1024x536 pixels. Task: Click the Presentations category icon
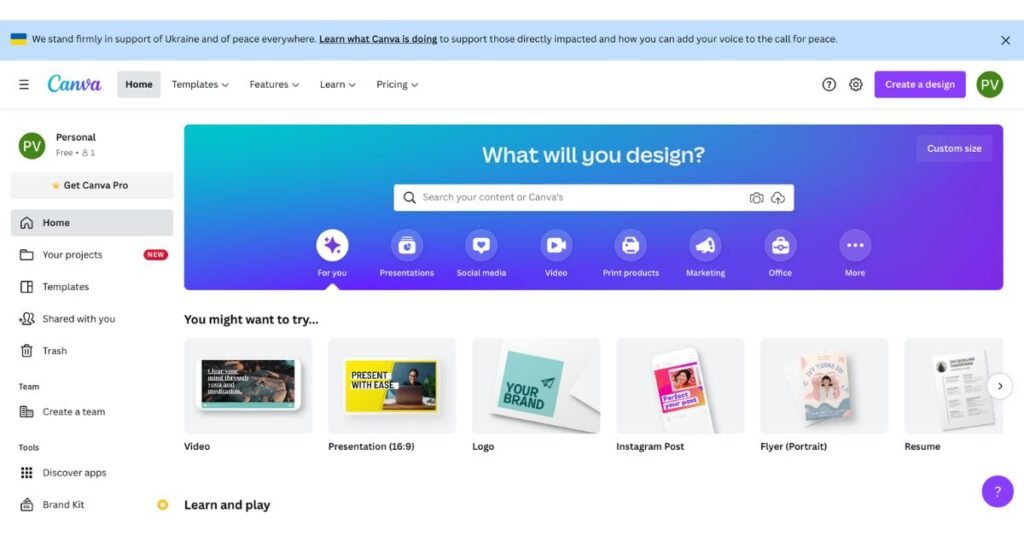coord(407,245)
